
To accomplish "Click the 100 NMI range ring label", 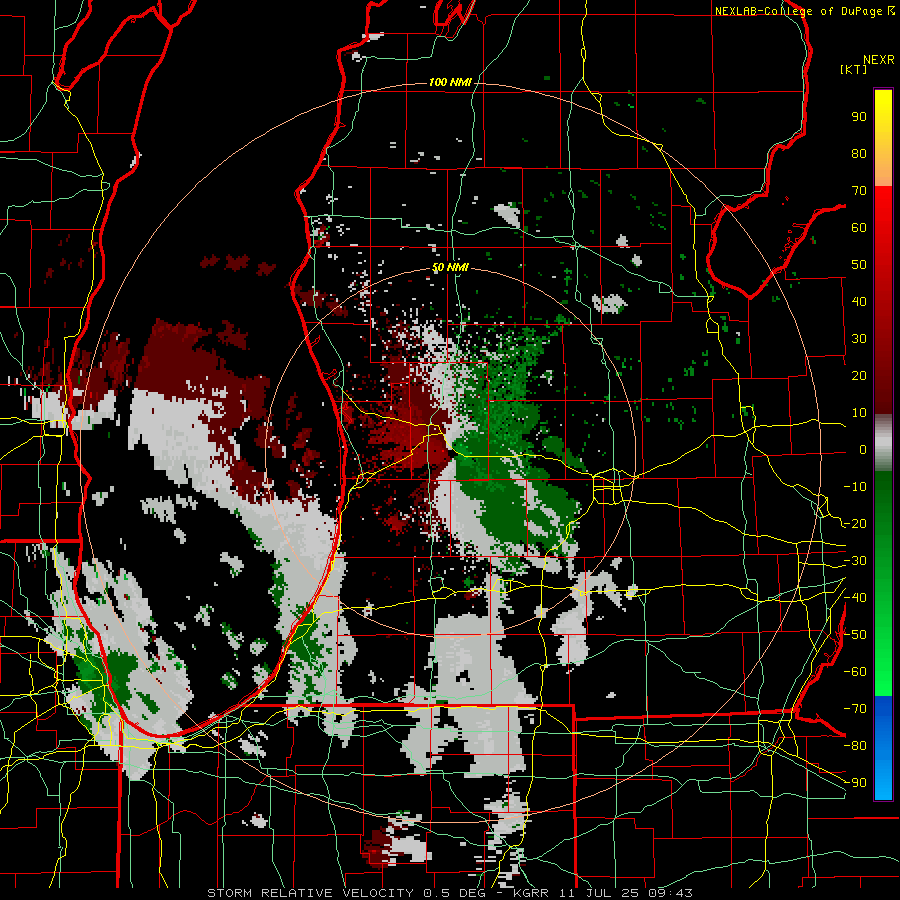I will click(x=450, y=82).
